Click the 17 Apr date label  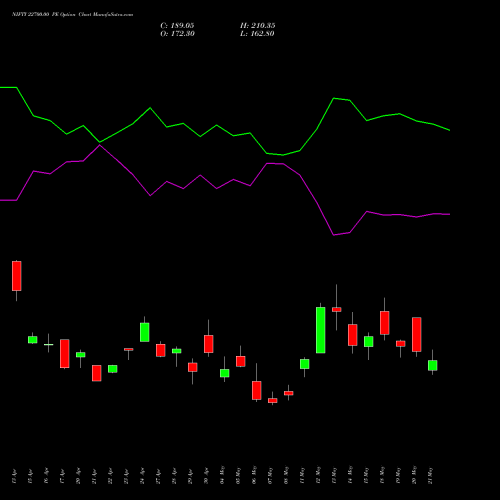click(62, 476)
